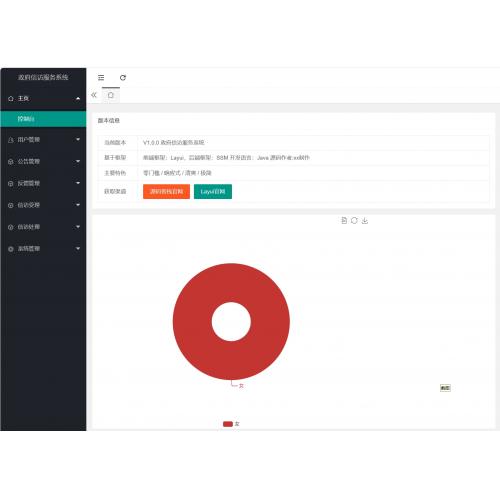Click the green Layui website button
The height and width of the screenshot is (500, 500).
pos(213,191)
